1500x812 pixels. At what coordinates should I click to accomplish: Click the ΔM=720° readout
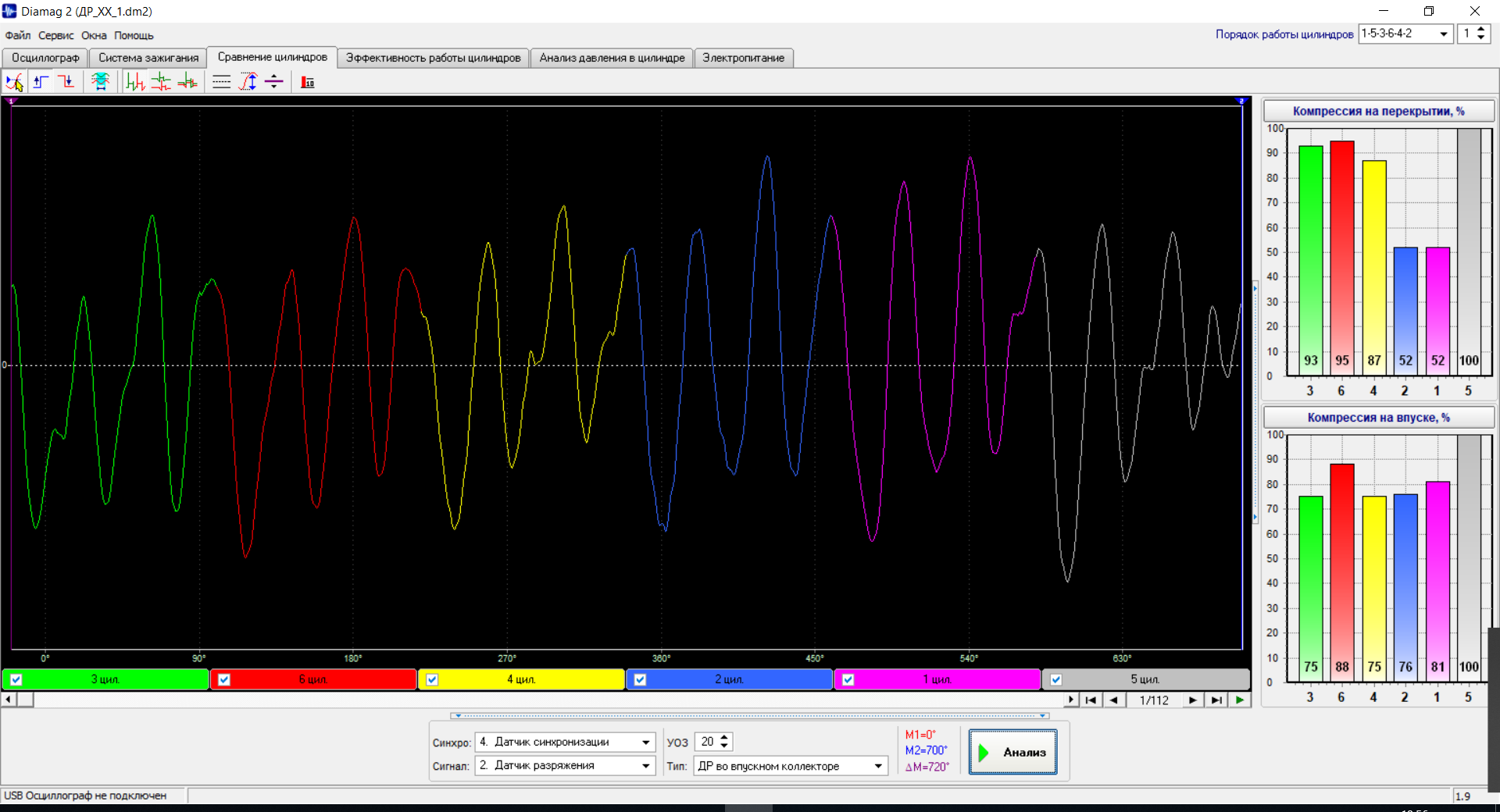click(927, 767)
